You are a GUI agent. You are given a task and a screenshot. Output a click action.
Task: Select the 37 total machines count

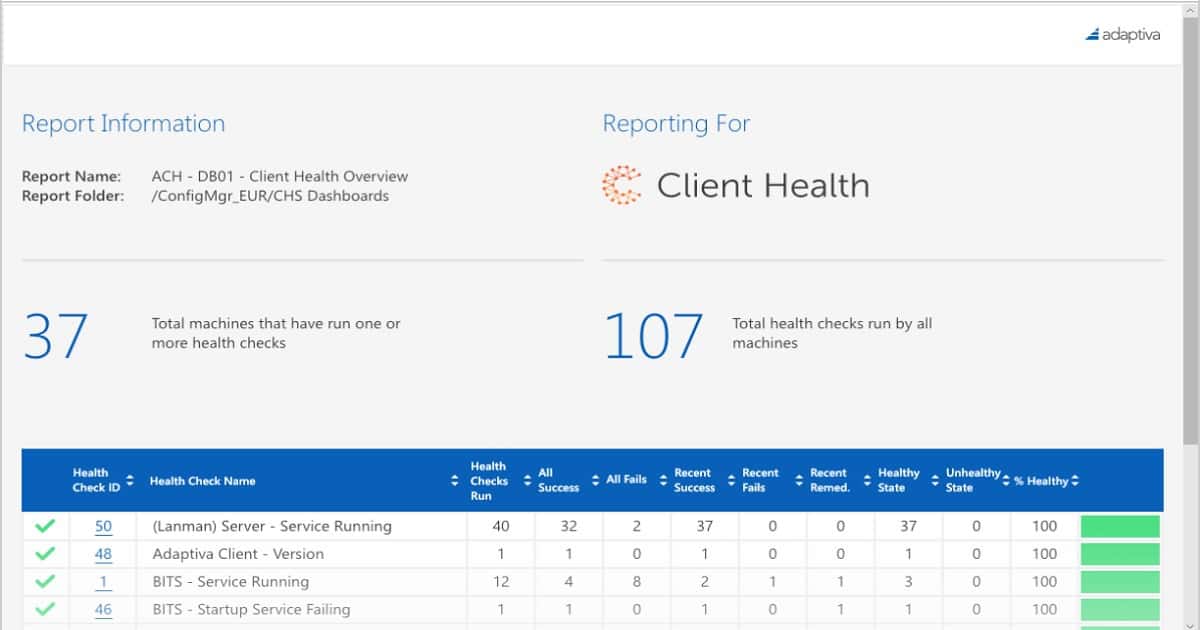[x=55, y=336]
